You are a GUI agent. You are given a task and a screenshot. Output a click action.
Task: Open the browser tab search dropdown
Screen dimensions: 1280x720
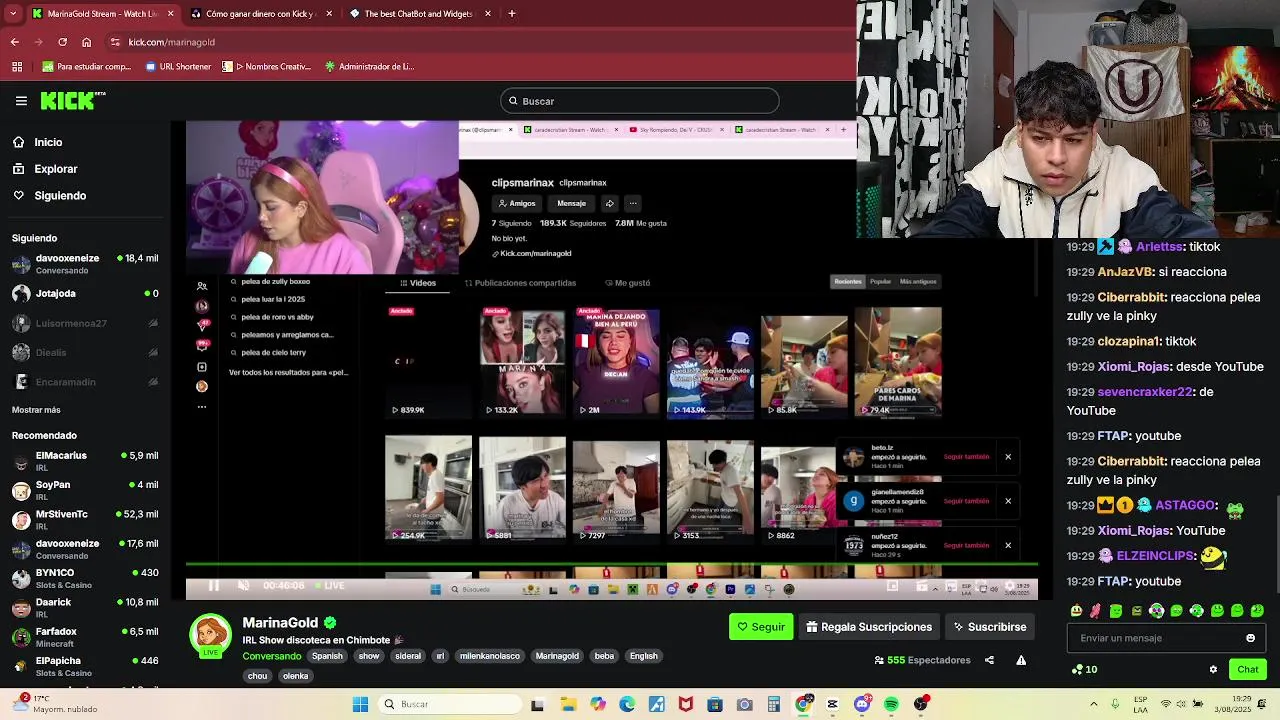click(x=12, y=14)
